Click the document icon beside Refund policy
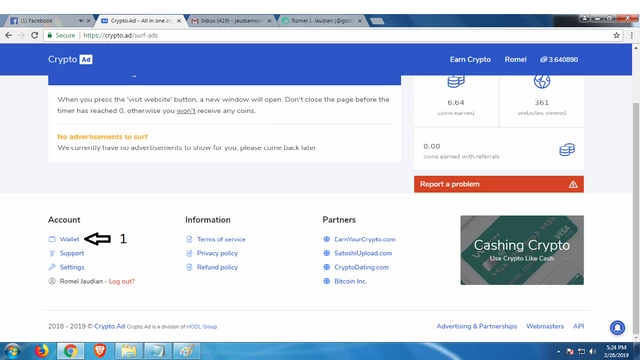 [x=189, y=267]
